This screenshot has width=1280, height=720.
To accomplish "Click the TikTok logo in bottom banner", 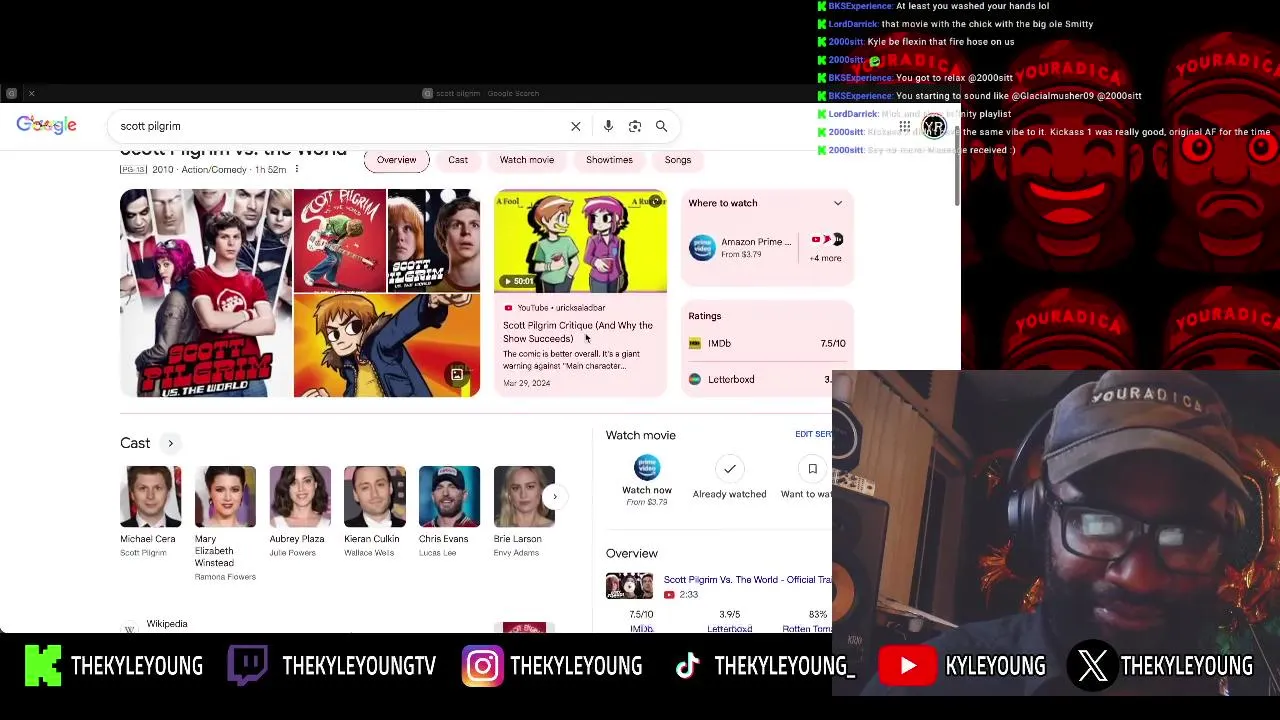I will (687, 666).
